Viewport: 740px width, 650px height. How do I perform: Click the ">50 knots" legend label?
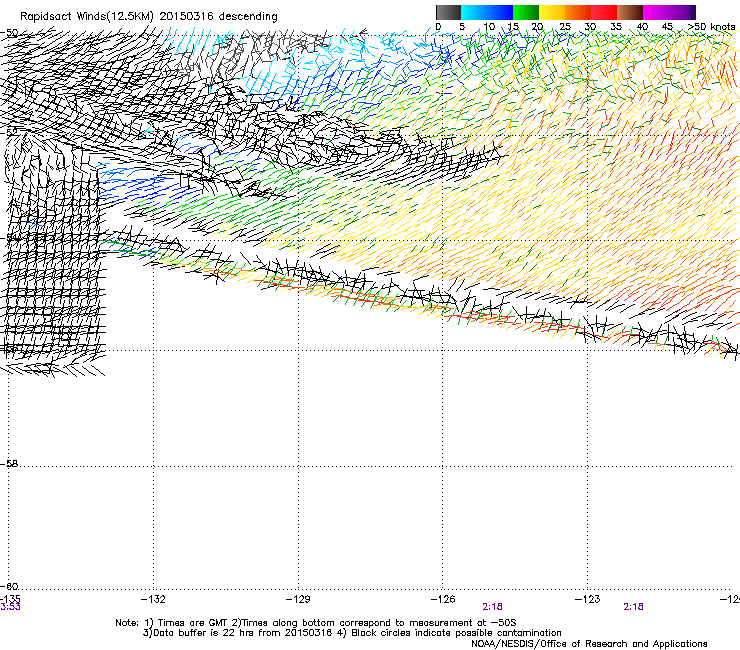coord(711,27)
